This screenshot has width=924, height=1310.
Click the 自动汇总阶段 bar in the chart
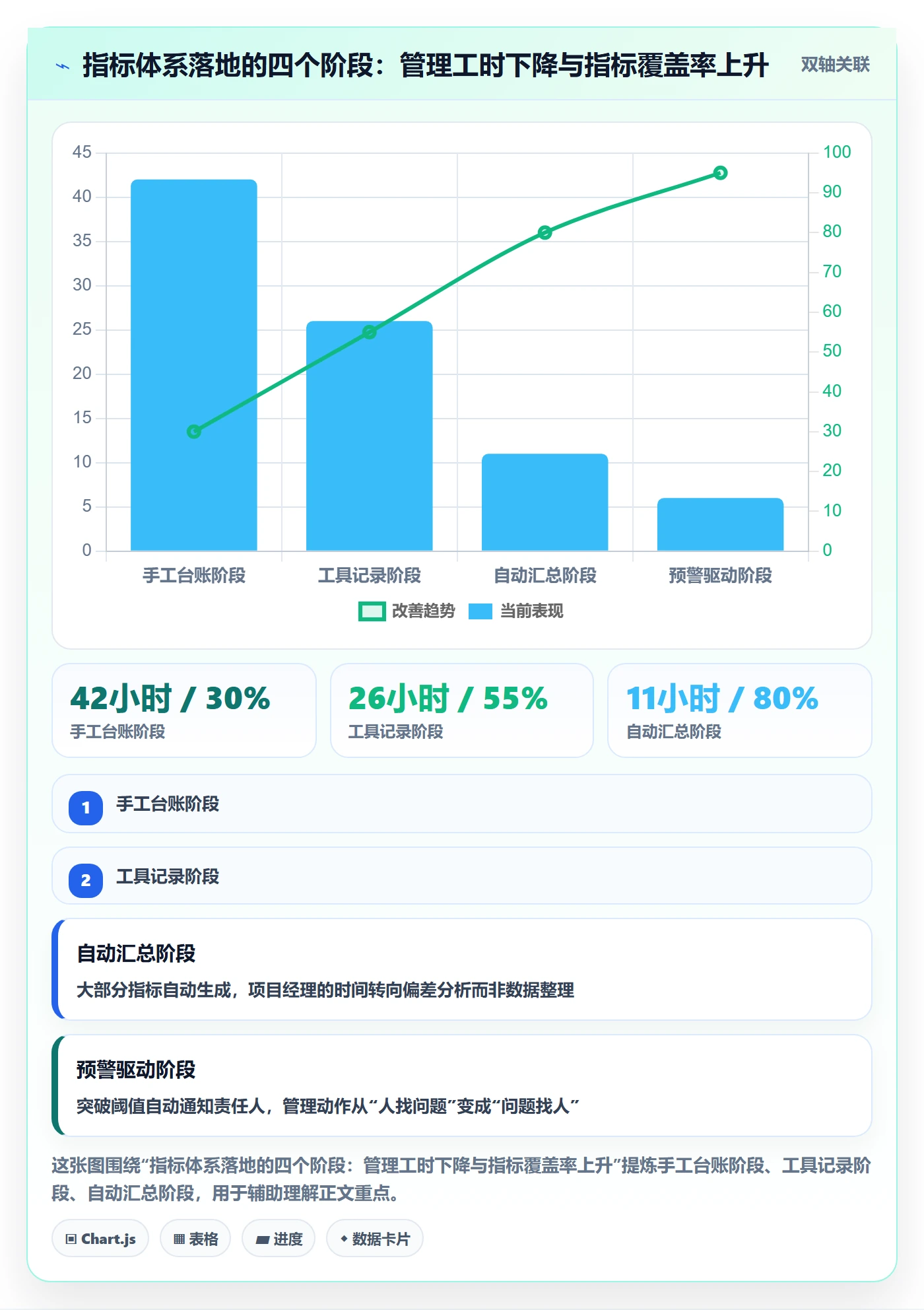[x=545, y=502]
